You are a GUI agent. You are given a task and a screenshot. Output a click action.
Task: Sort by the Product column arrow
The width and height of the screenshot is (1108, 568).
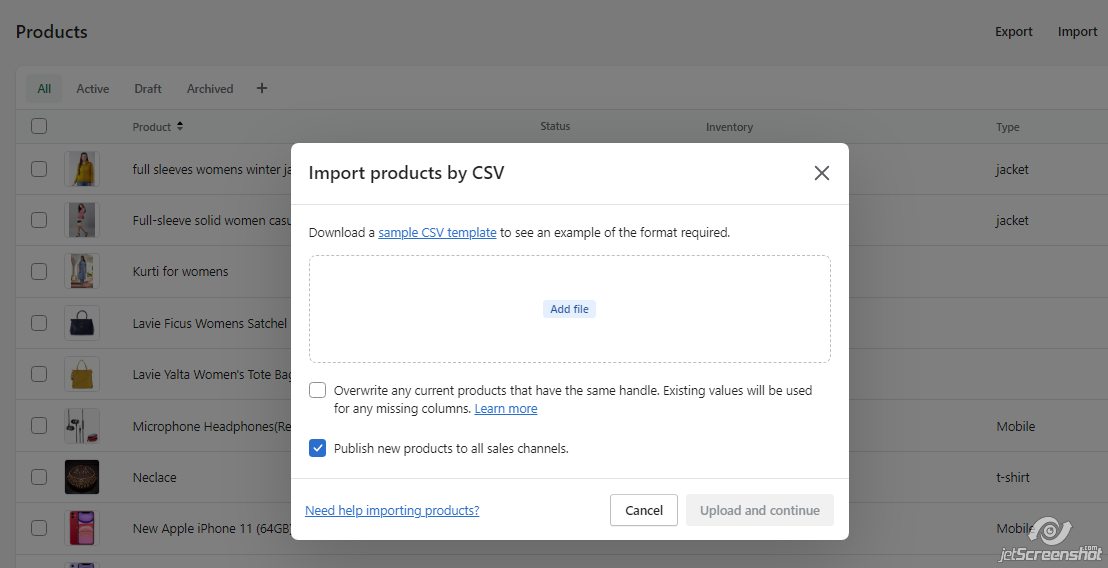[x=180, y=126]
